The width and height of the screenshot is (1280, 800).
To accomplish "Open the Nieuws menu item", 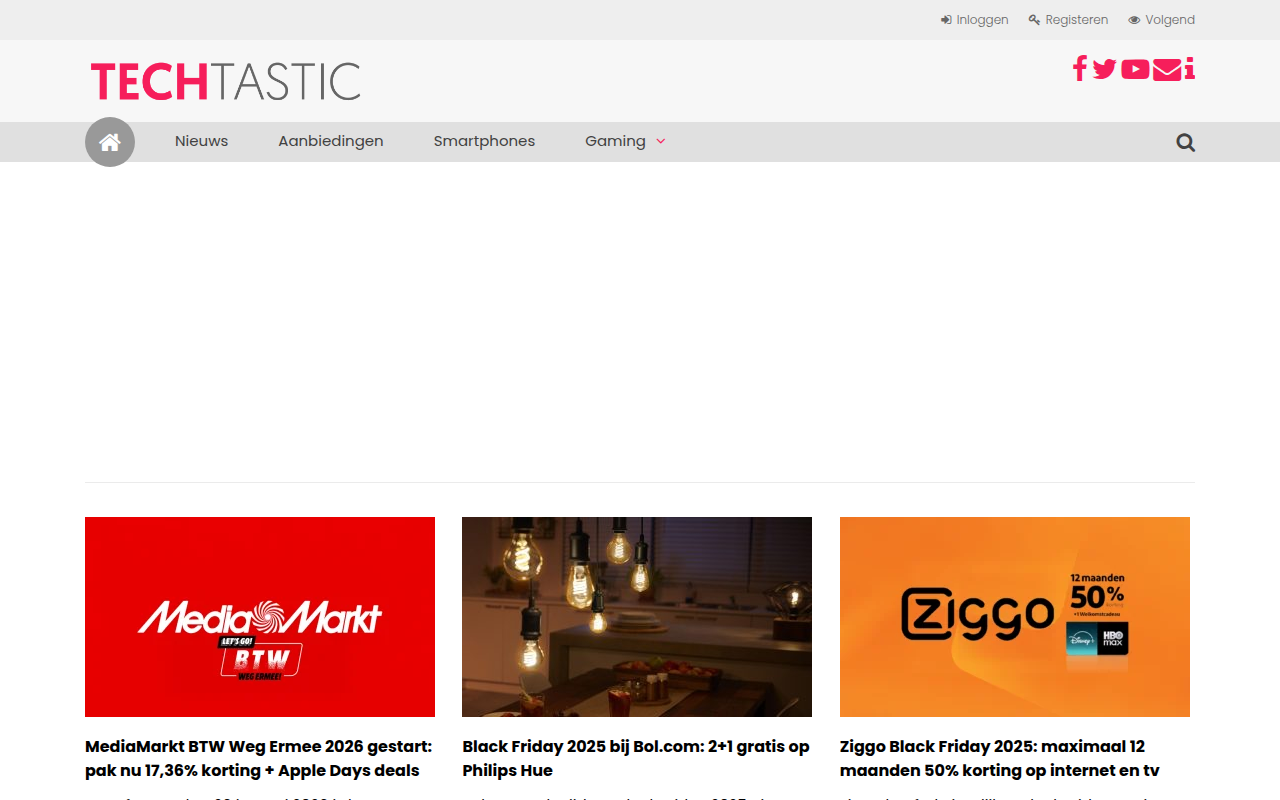I will [202, 141].
